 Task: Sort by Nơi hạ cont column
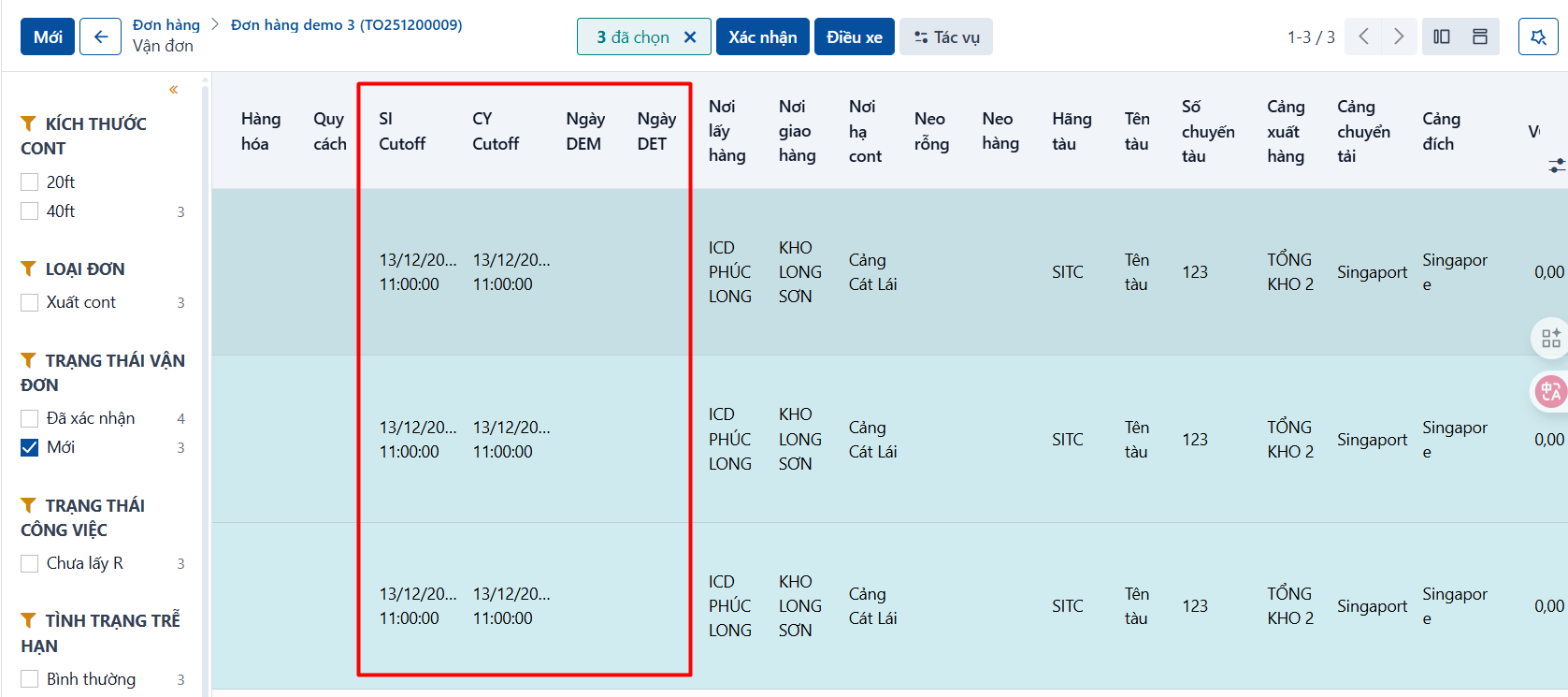coord(865,131)
